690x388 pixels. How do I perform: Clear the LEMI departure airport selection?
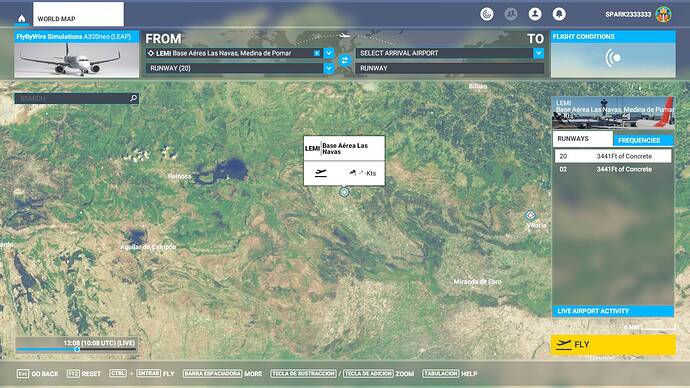317,53
